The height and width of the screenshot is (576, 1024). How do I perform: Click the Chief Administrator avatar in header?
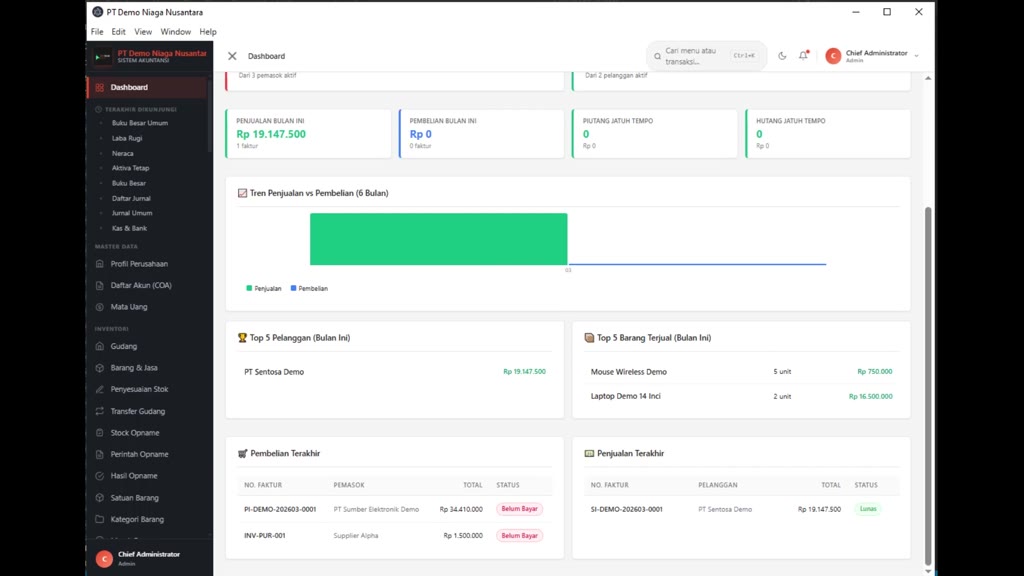(x=833, y=56)
